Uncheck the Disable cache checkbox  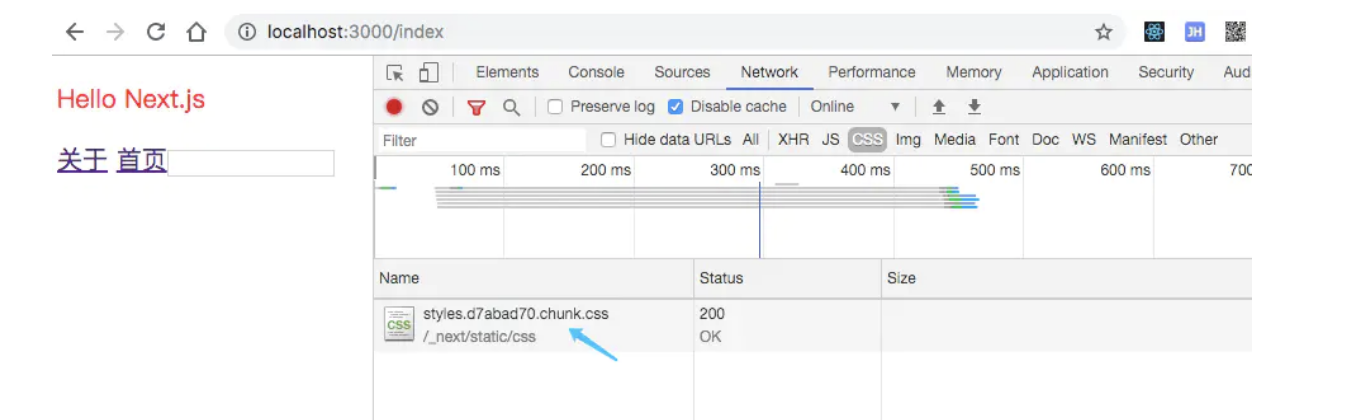coord(675,107)
